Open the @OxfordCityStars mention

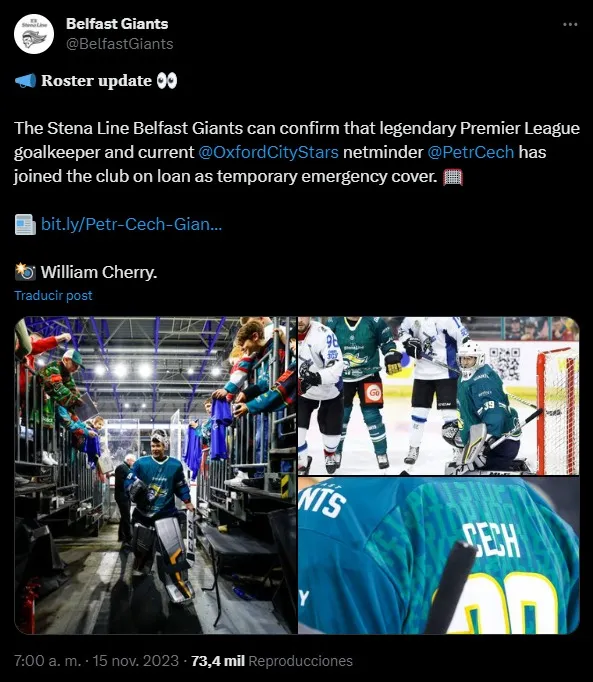[268, 152]
